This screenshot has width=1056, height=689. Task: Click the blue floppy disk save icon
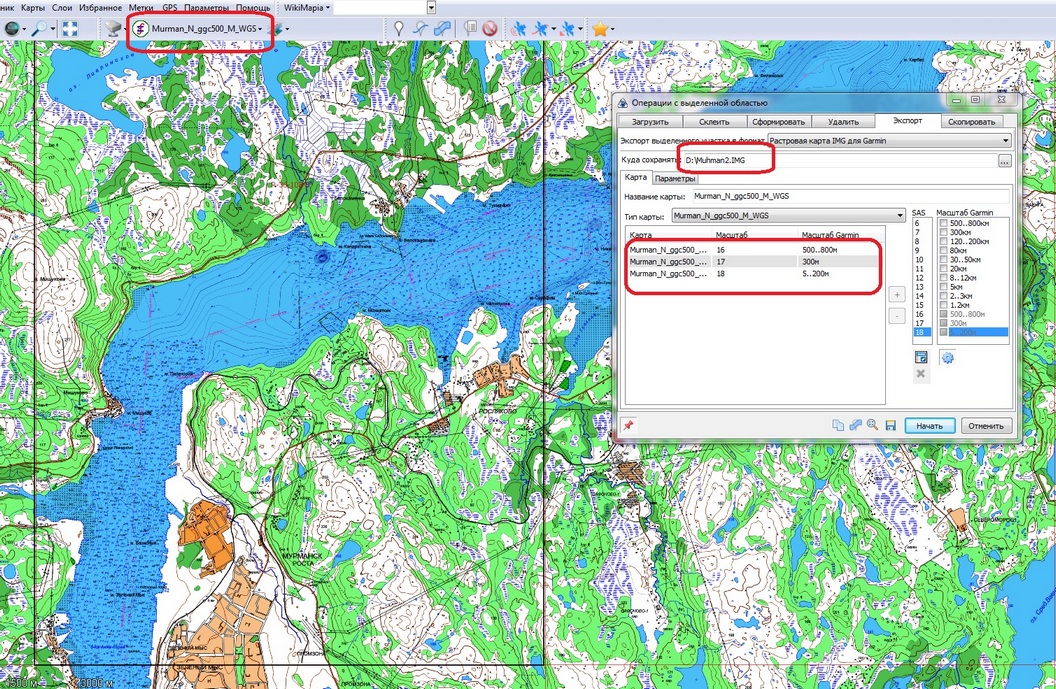coord(890,425)
